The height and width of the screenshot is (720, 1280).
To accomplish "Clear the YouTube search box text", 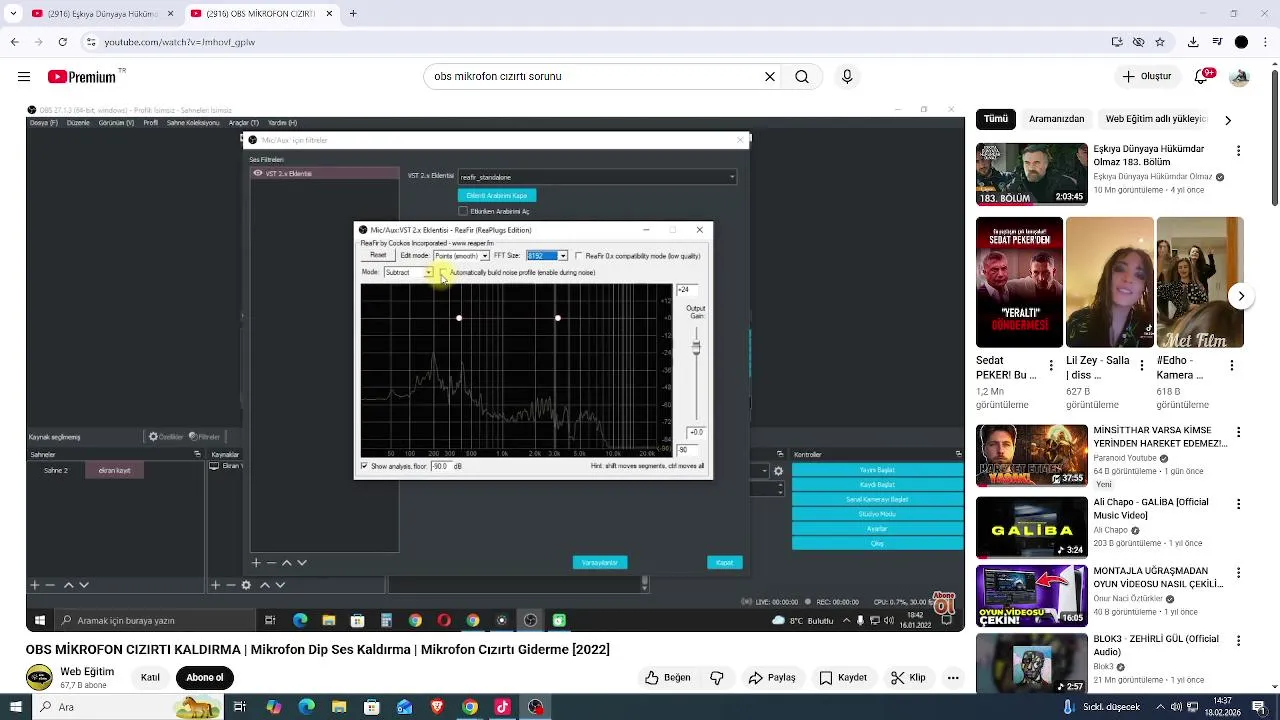I will click(770, 77).
